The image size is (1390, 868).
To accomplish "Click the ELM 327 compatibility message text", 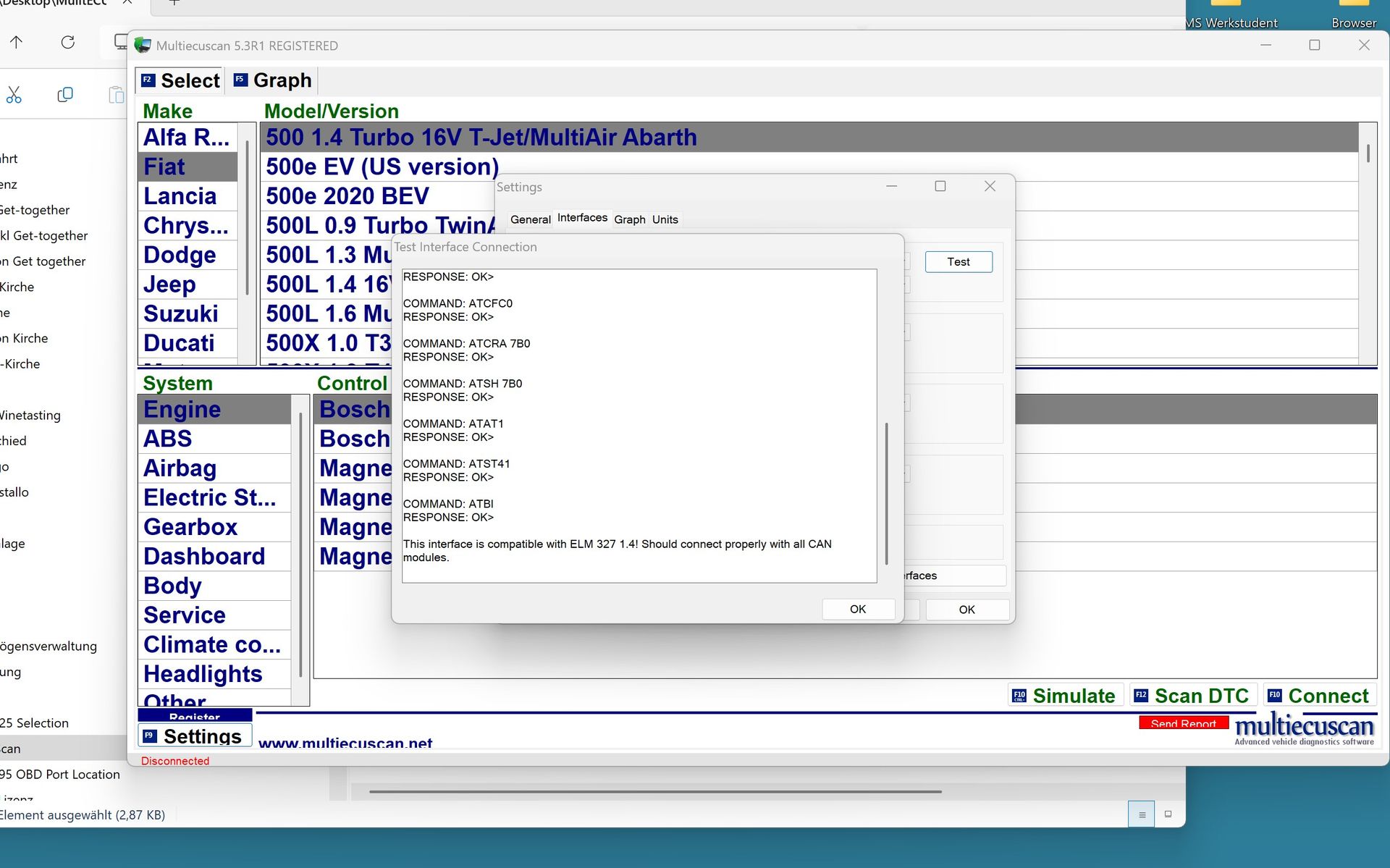I will pyautogui.click(x=617, y=551).
